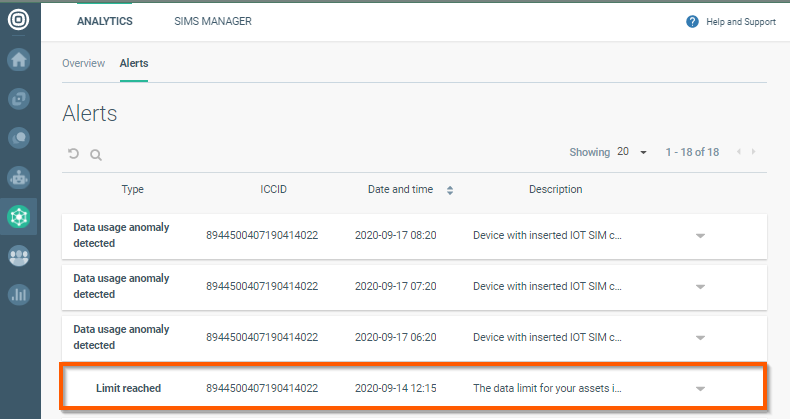The width and height of the screenshot is (790, 419).
Task: Click the 2020-09-17 08:20 date cell
Action: tap(396, 235)
